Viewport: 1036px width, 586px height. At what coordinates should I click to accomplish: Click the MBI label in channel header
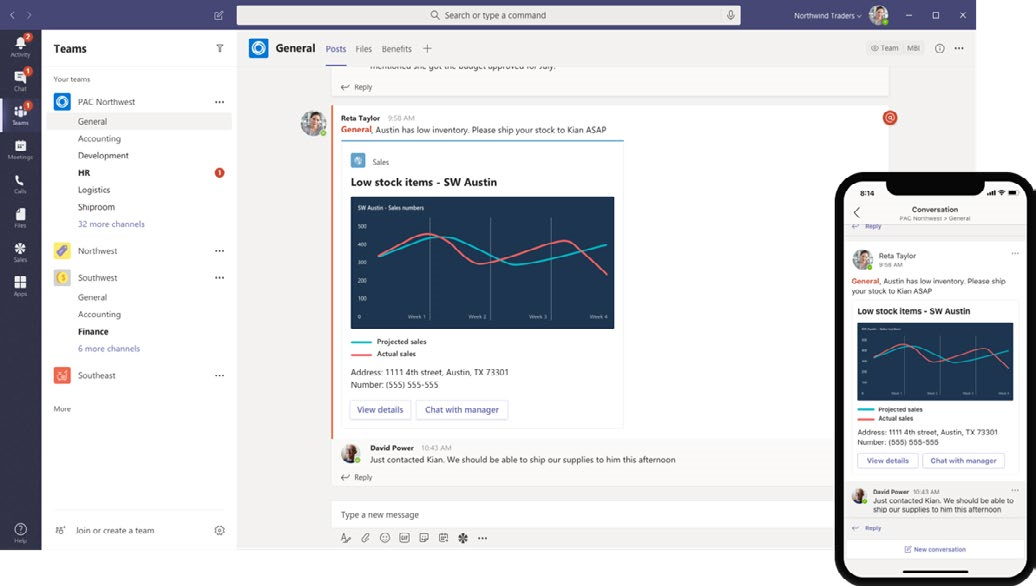pyautogui.click(x=914, y=48)
